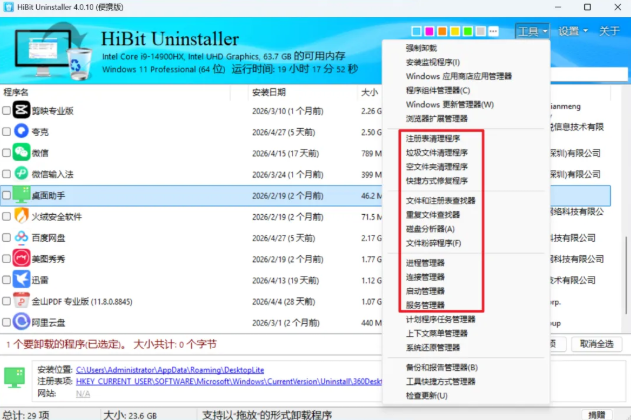Click the 夸克 browser icon
This screenshot has height=420, width=631.
pyautogui.click(x=21, y=131)
